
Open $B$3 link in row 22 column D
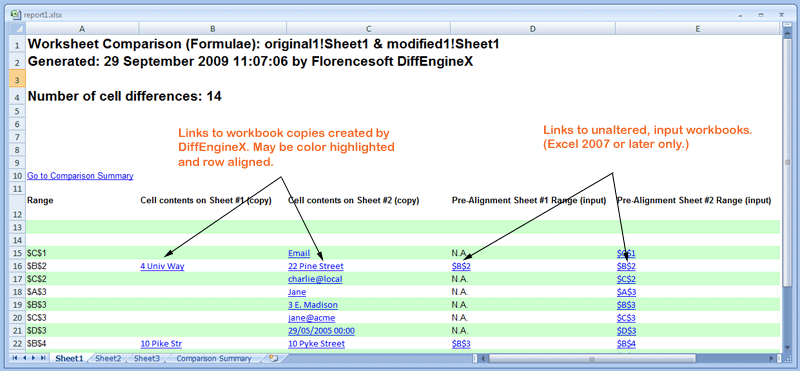pos(461,343)
